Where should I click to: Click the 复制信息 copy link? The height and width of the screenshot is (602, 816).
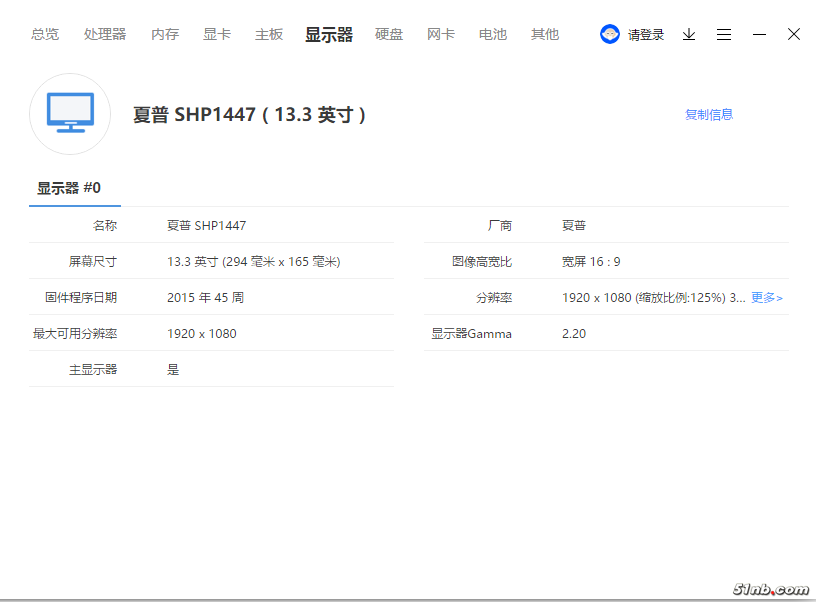[x=709, y=114]
